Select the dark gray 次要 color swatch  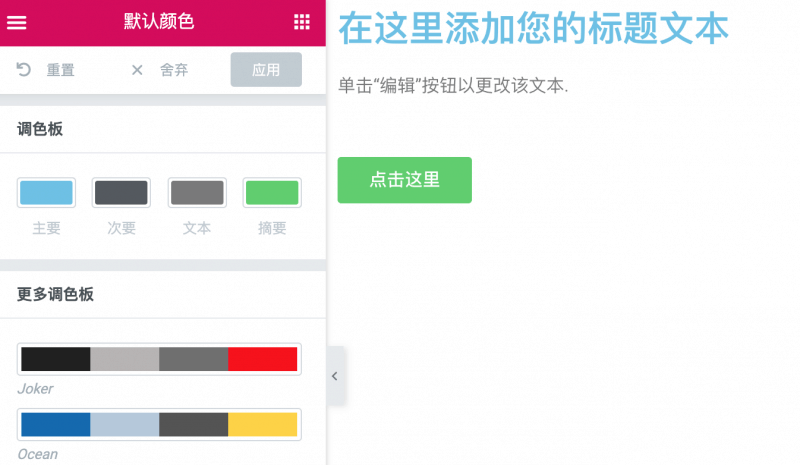pyautogui.click(x=121, y=192)
